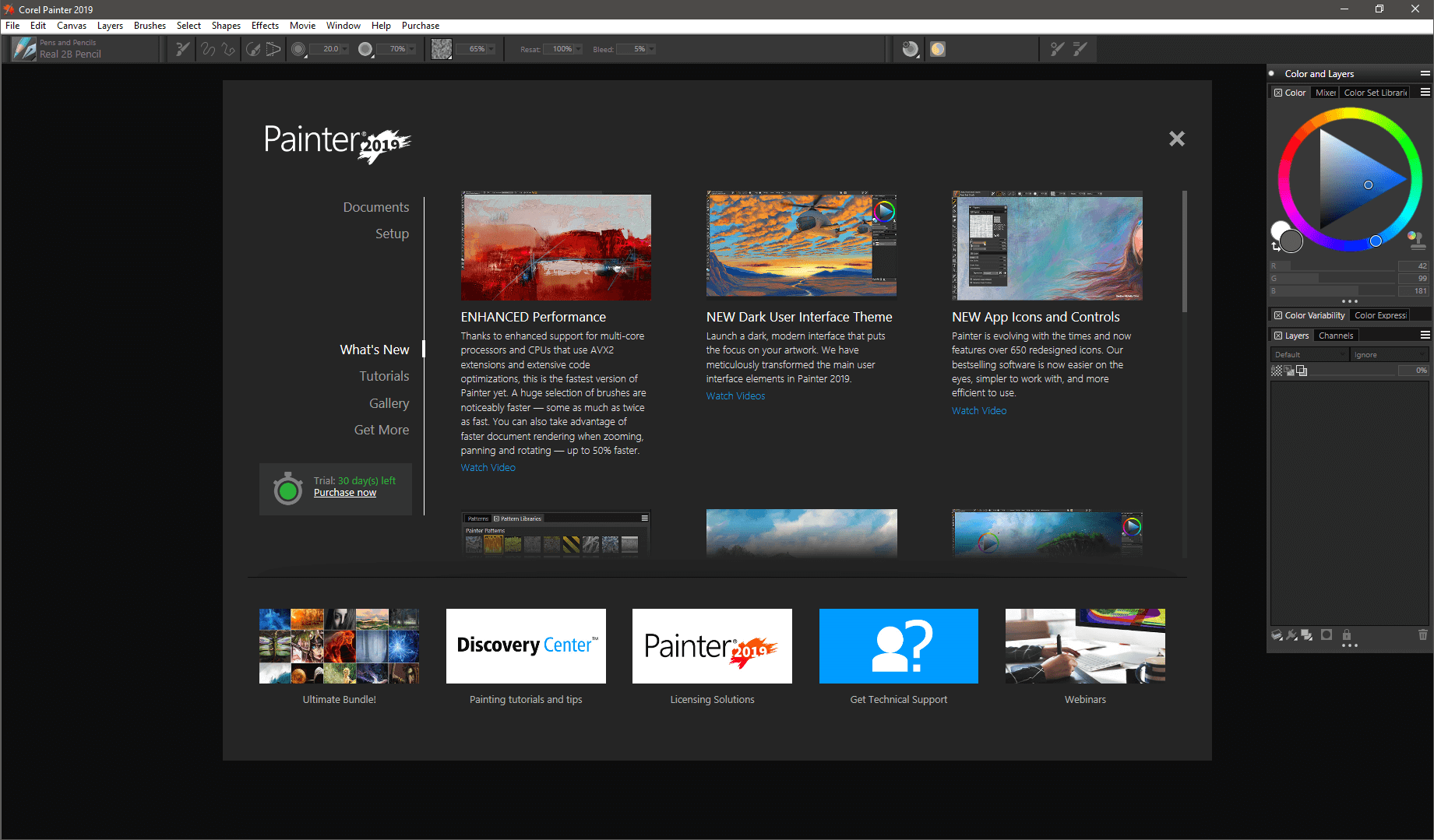Viewport: 1434px width, 840px height.
Task: Open the Documents section of welcome screen
Action: pyautogui.click(x=376, y=207)
